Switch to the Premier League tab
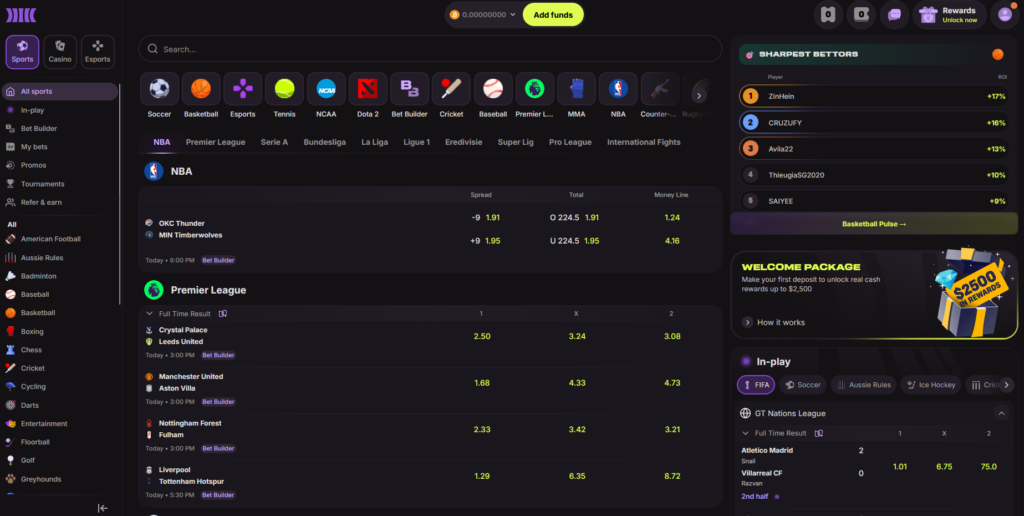This screenshot has height=516, width=1024. 216,142
